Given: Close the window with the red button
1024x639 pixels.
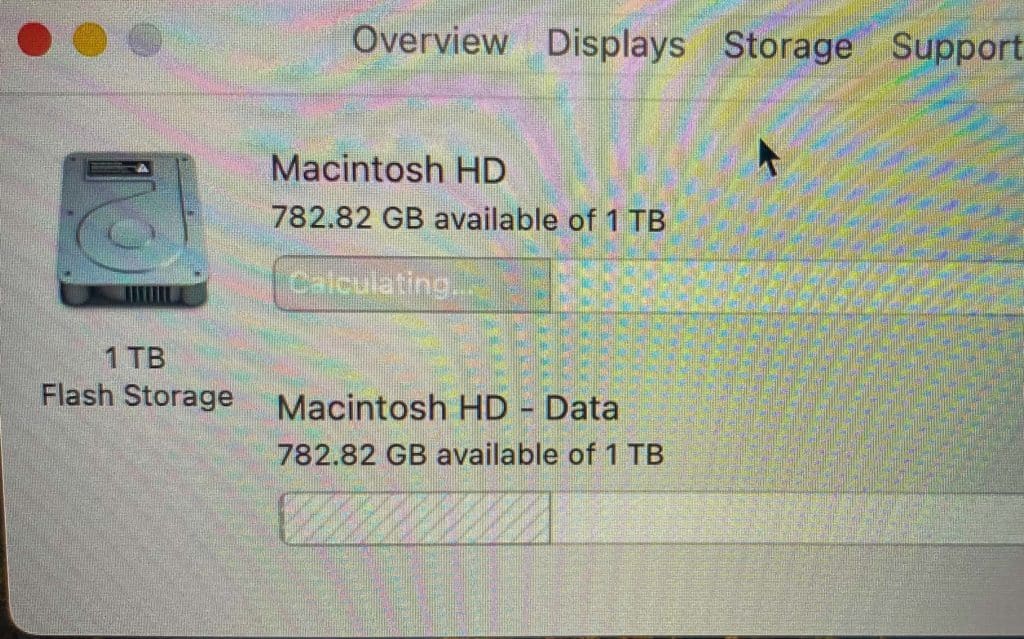Looking at the screenshot, I should [35, 39].
